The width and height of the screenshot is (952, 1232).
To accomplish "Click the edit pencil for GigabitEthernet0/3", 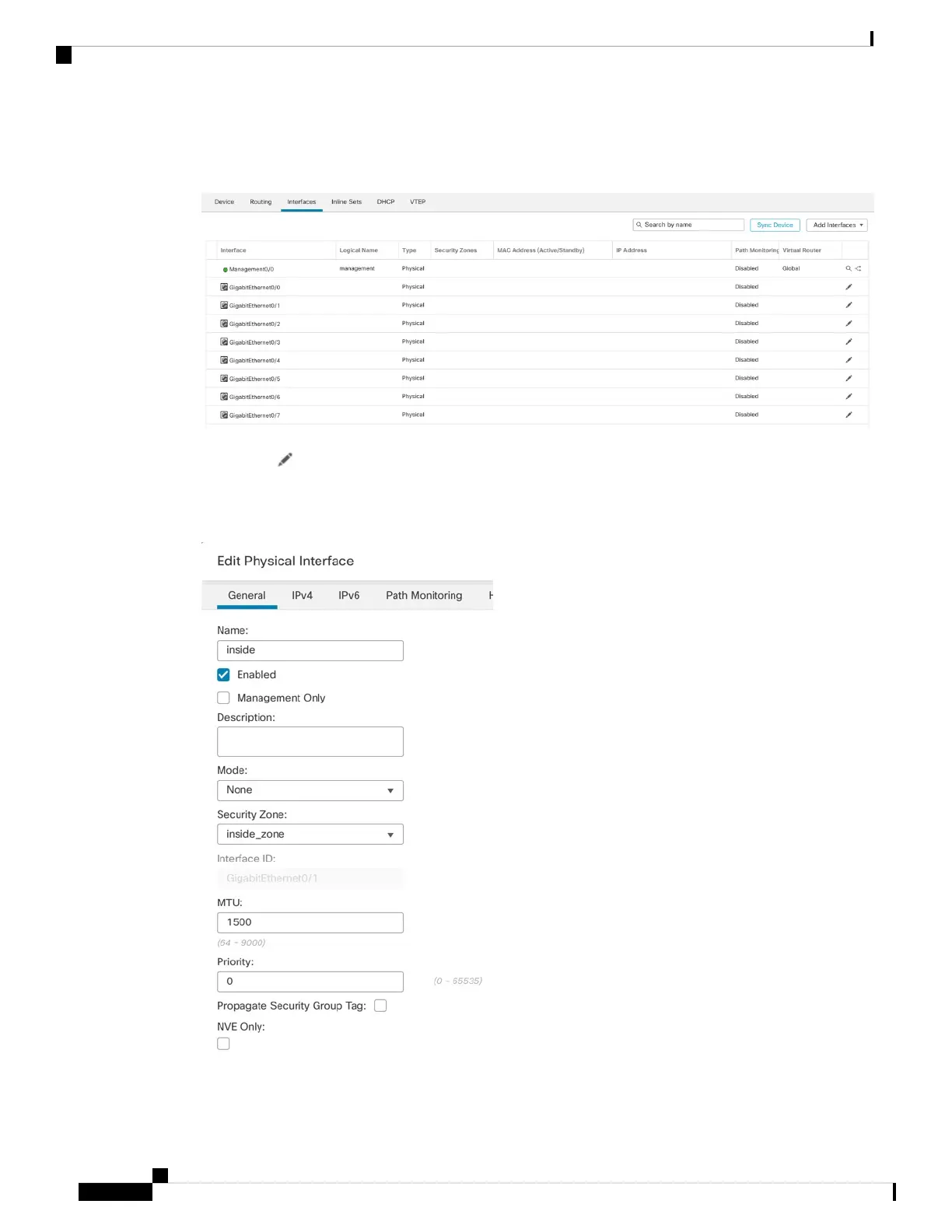I will click(x=849, y=341).
